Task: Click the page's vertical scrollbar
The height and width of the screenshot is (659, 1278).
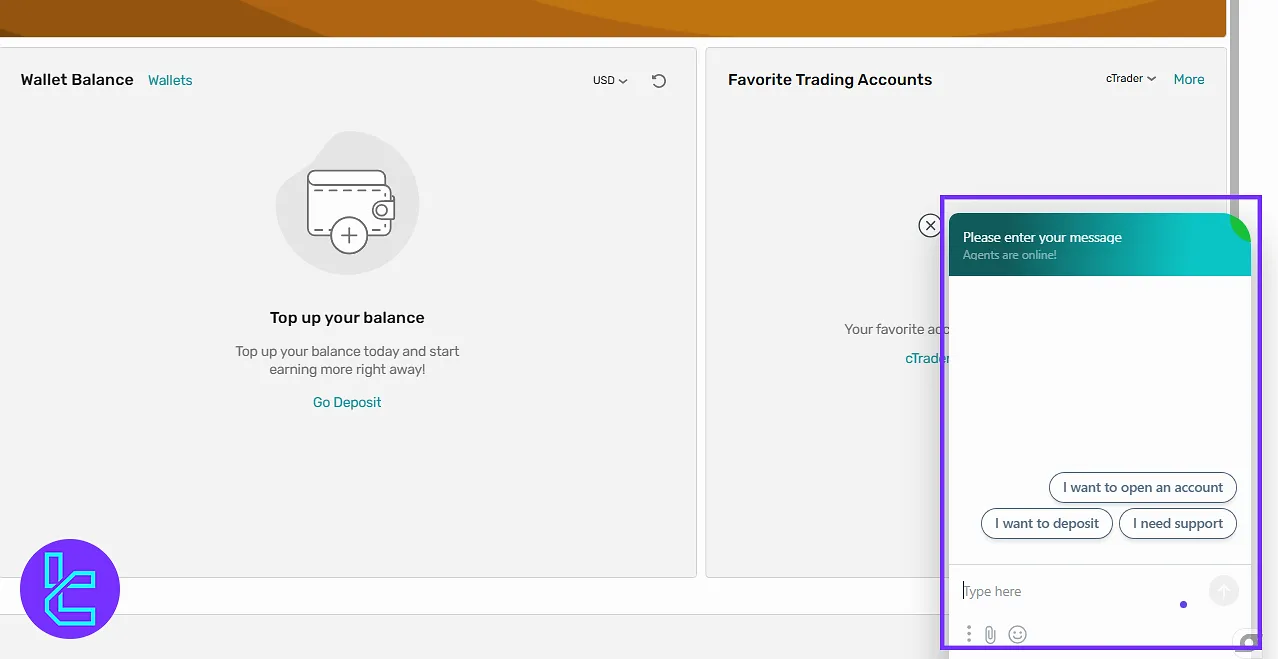Action: [1233, 100]
